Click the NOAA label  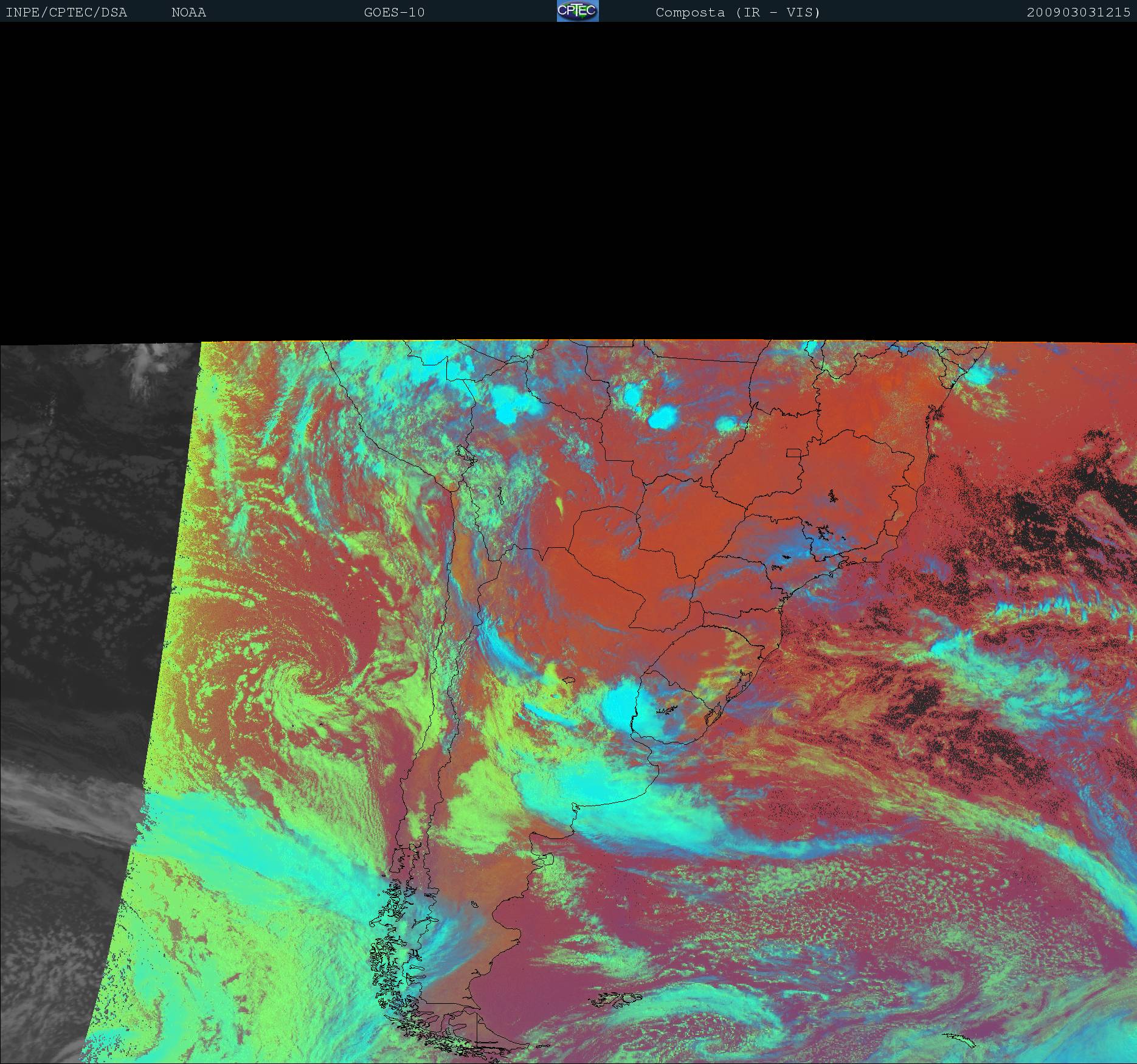pyautogui.click(x=188, y=13)
